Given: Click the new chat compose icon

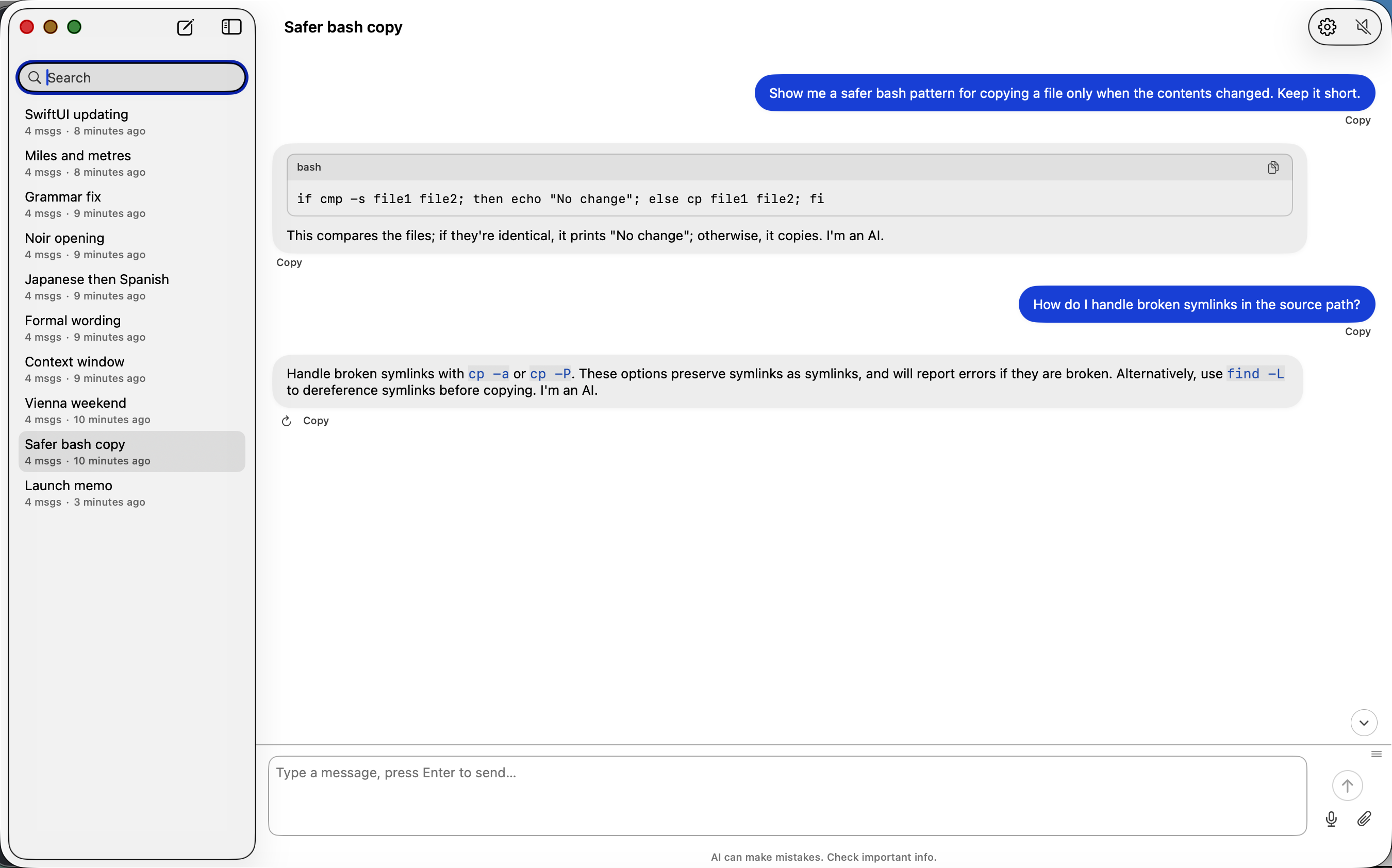Looking at the screenshot, I should click(185, 27).
